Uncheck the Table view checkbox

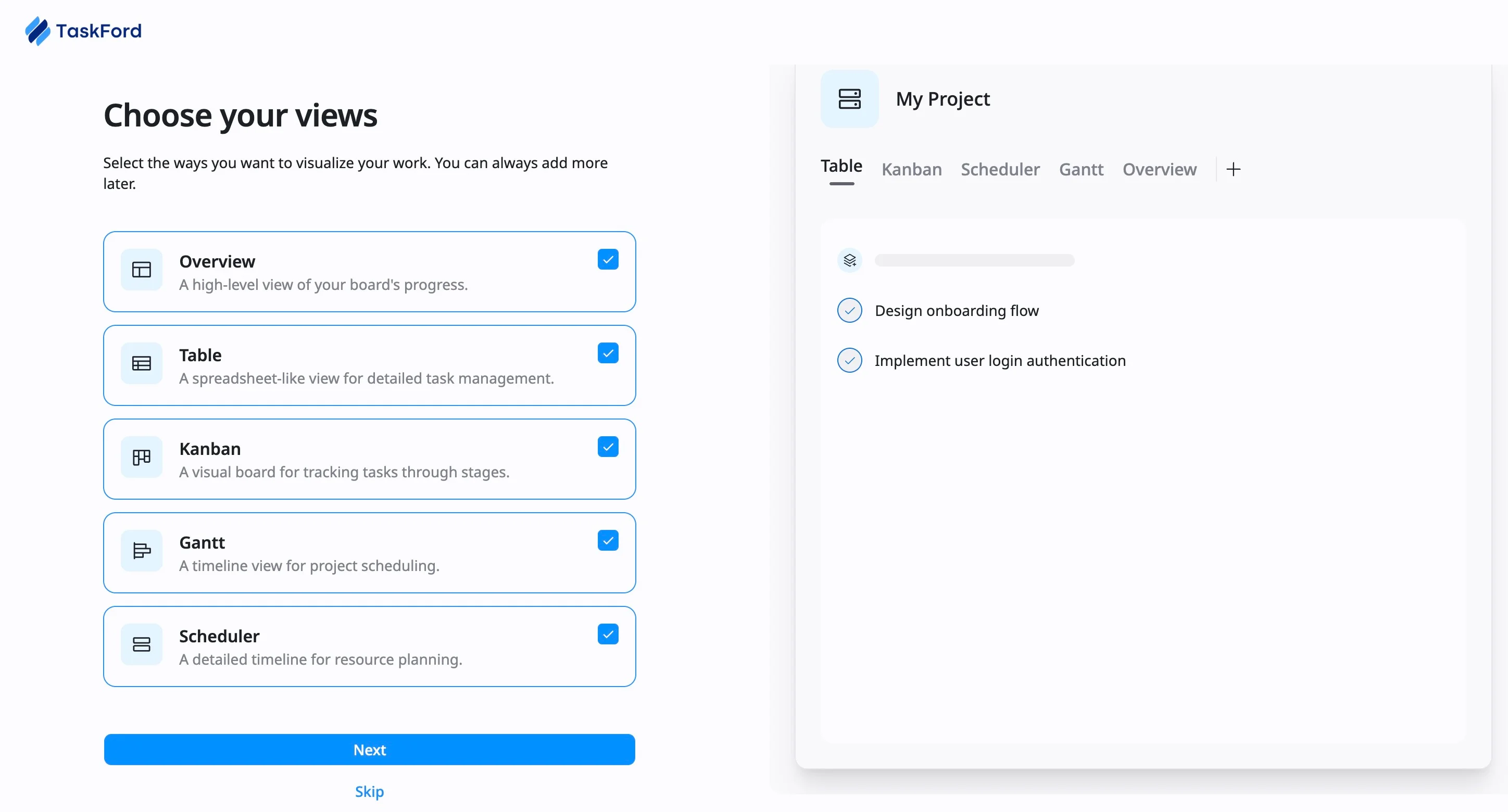[x=608, y=353]
